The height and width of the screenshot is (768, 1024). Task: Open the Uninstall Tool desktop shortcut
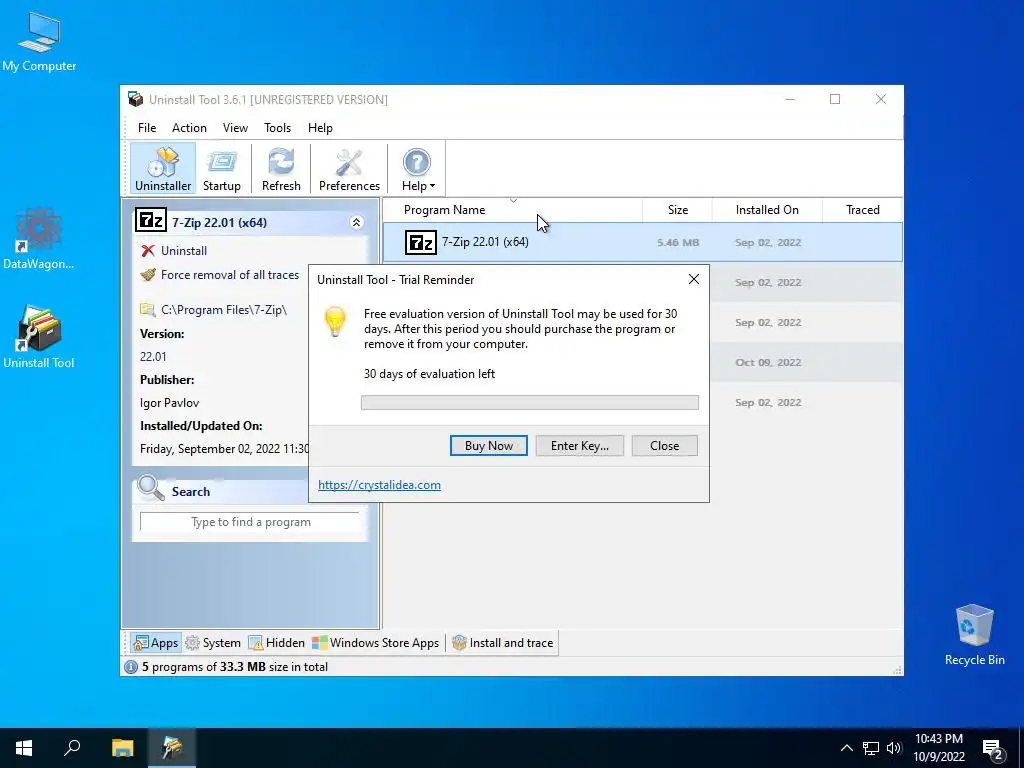tap(39, 337)
